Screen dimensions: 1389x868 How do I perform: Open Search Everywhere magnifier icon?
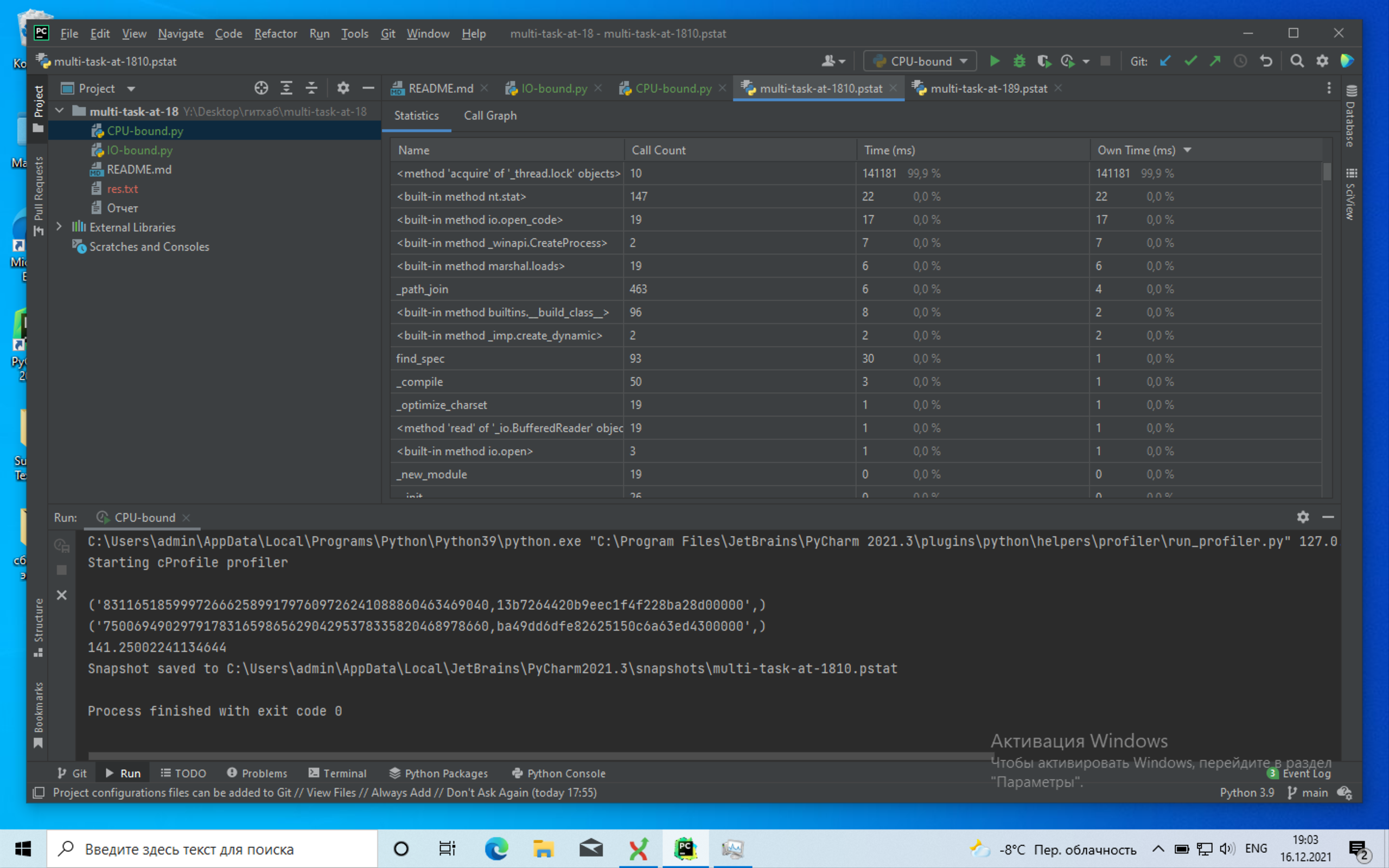[x=1297, y=61]
